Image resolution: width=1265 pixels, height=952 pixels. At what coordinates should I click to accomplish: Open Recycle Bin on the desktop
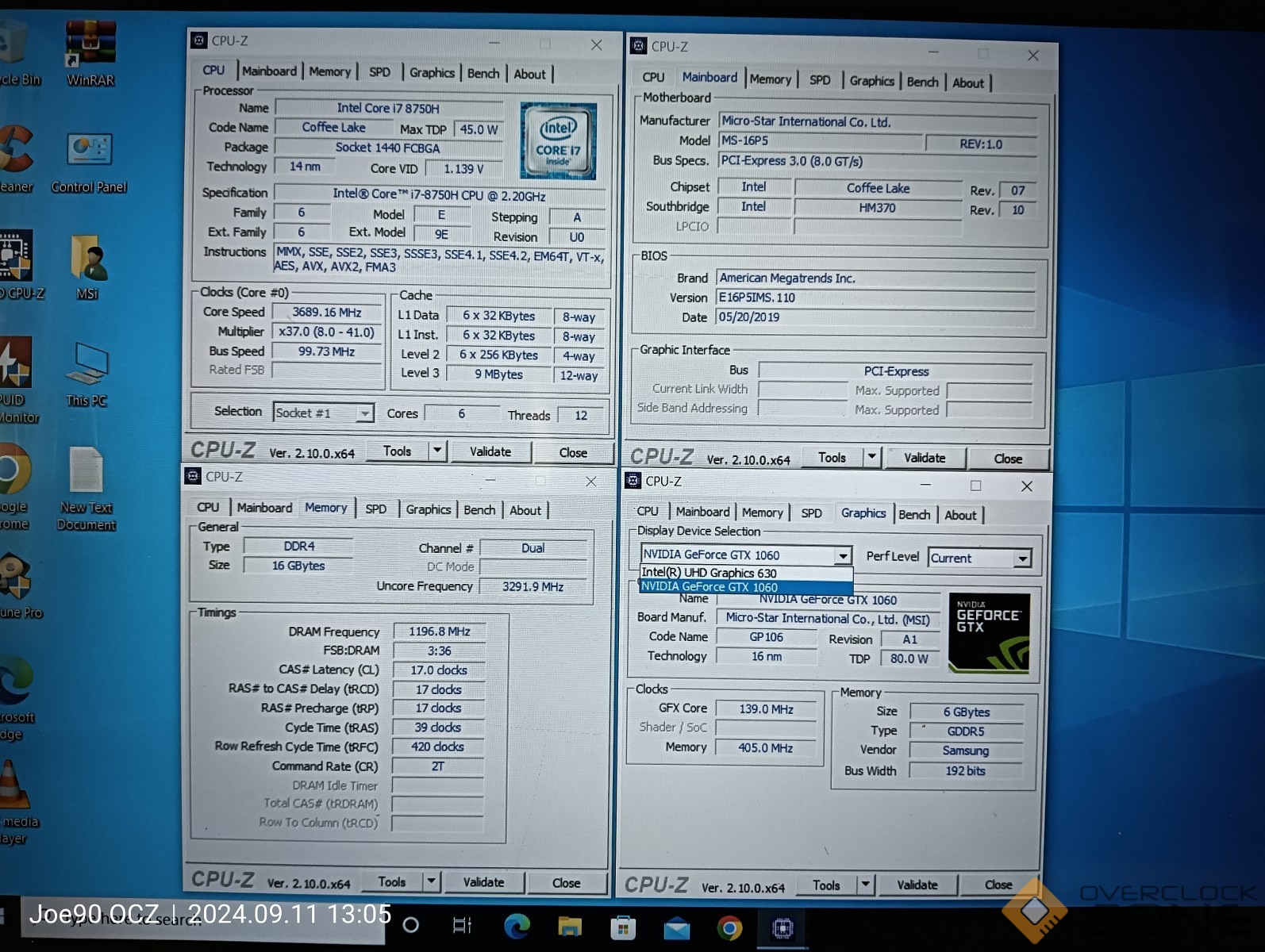(16, 52)
